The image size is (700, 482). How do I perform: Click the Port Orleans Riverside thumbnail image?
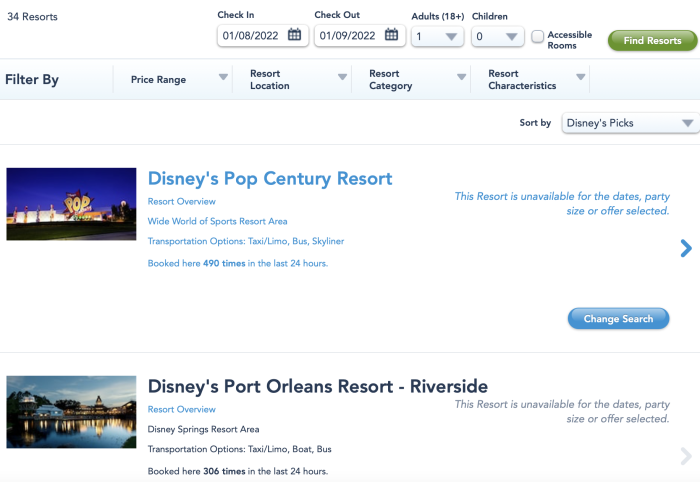71,411
